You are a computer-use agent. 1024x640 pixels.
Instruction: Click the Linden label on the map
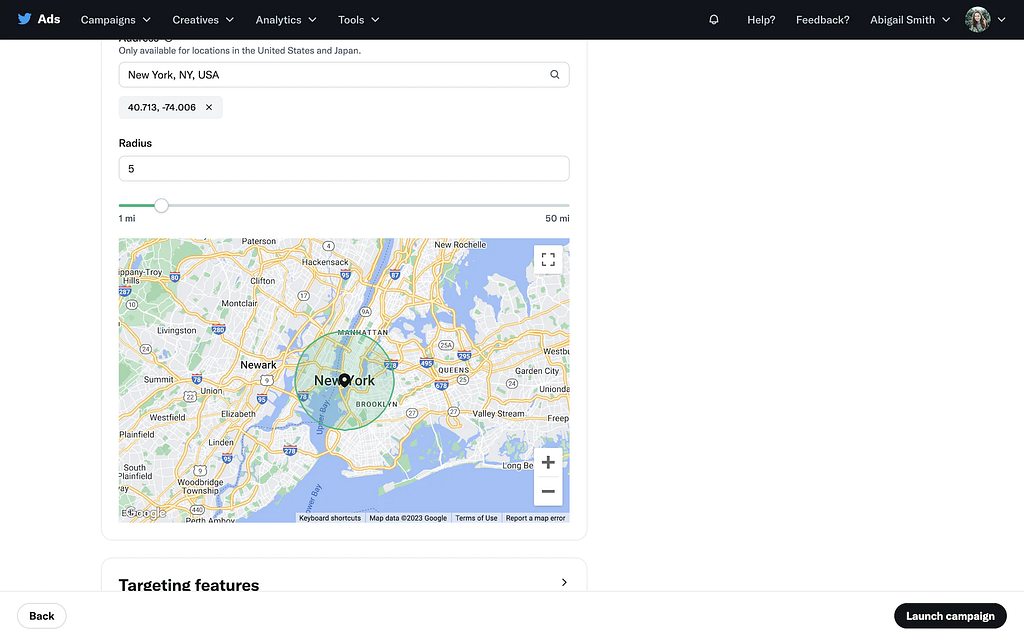click(x=221, y=442)
